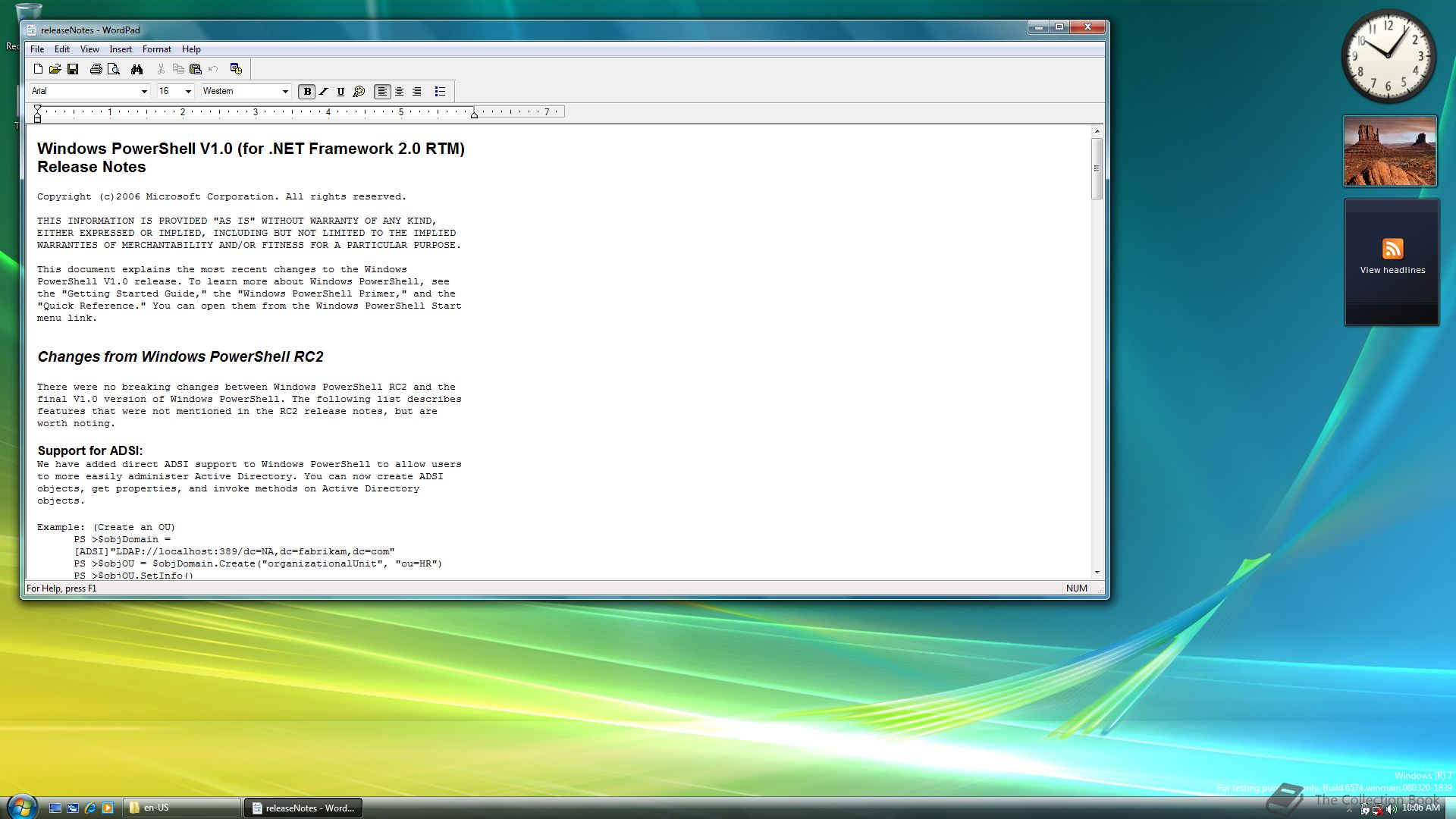The width and height of the screenshot is (1456, 819).
Task: Expand the font size 16 dropdown
Action: click(188, 92)
